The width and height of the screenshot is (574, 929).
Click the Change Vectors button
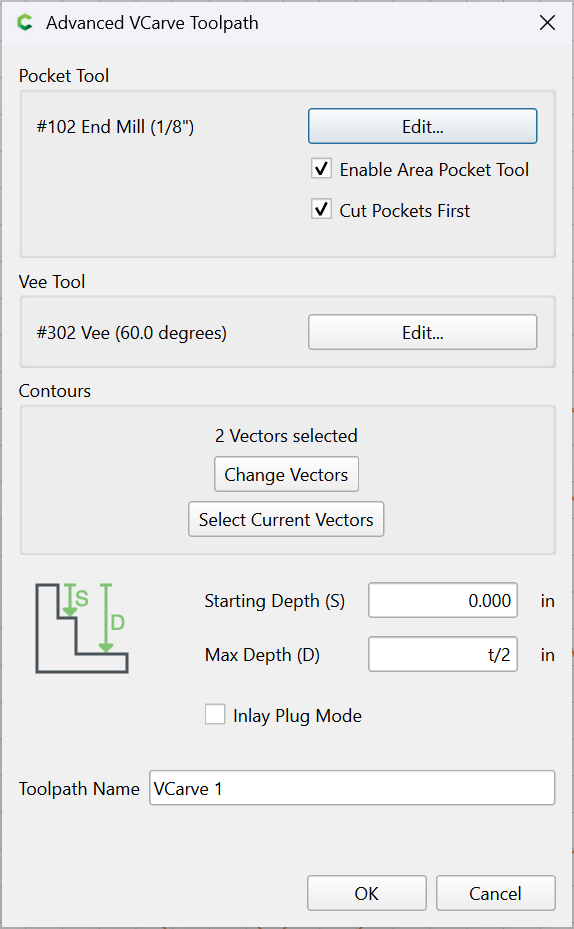click(x=286, y=475)
